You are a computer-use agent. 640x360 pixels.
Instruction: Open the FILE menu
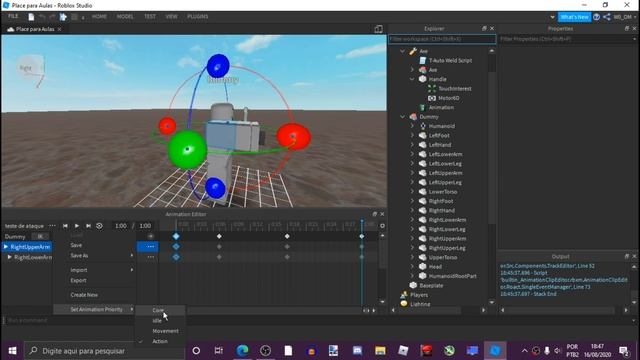[13, 16]
